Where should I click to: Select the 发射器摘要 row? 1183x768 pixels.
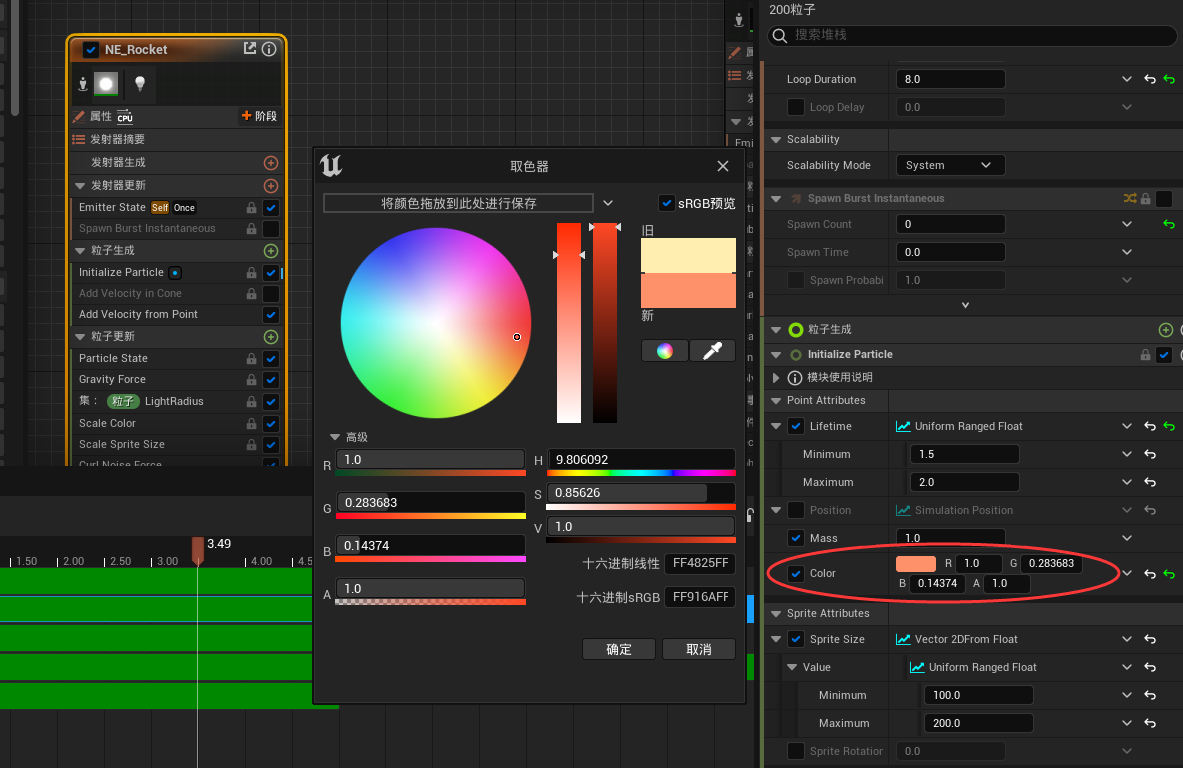point(177,140)
